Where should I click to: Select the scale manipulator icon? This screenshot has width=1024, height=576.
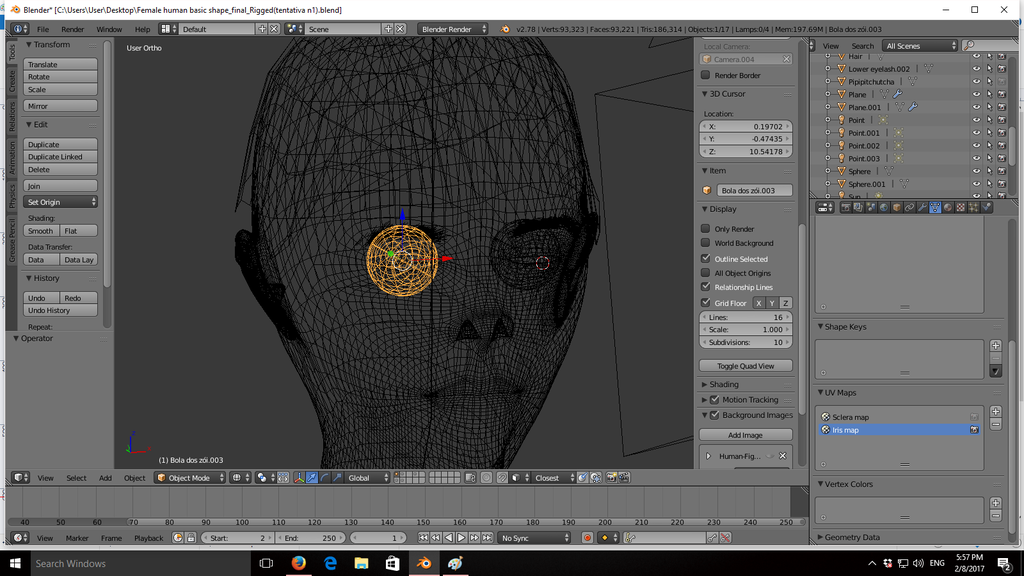pyautogui.click(x=338, y=478)
